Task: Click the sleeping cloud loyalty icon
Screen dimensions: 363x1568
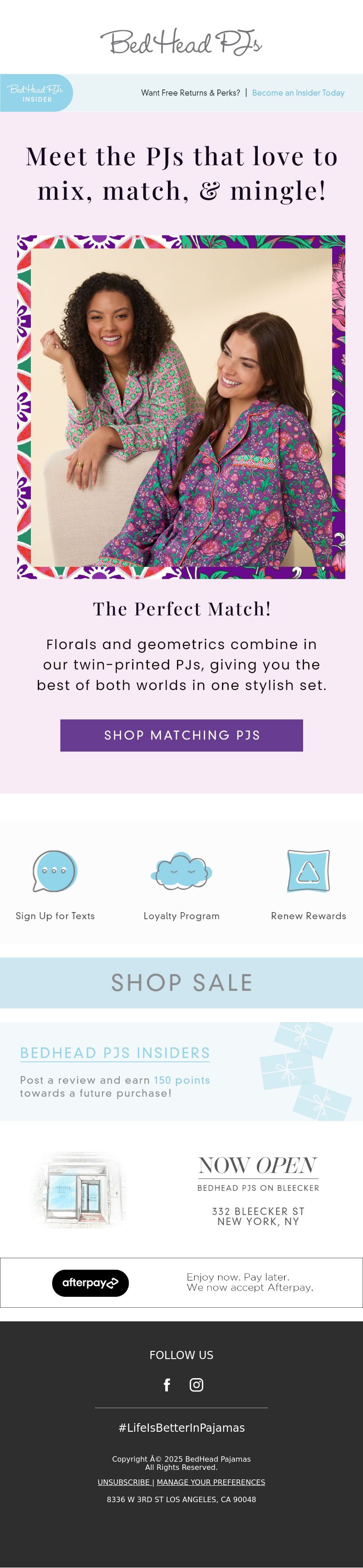Action: click(x=181, y=871)
